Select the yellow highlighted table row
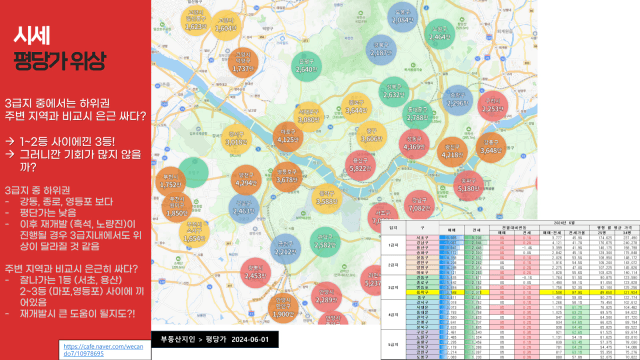This screenshot has width=640, height=360. point(510,292)
